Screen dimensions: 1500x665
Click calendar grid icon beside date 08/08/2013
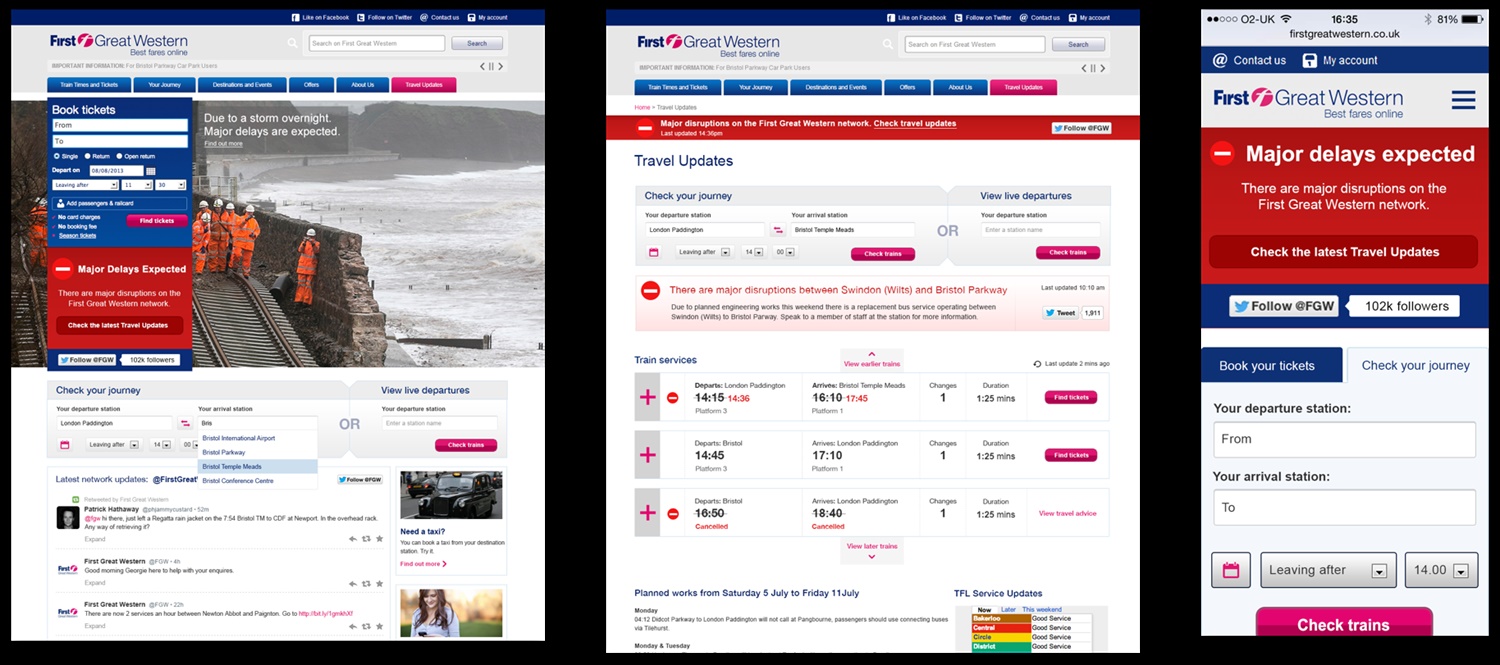pos(151,171)
